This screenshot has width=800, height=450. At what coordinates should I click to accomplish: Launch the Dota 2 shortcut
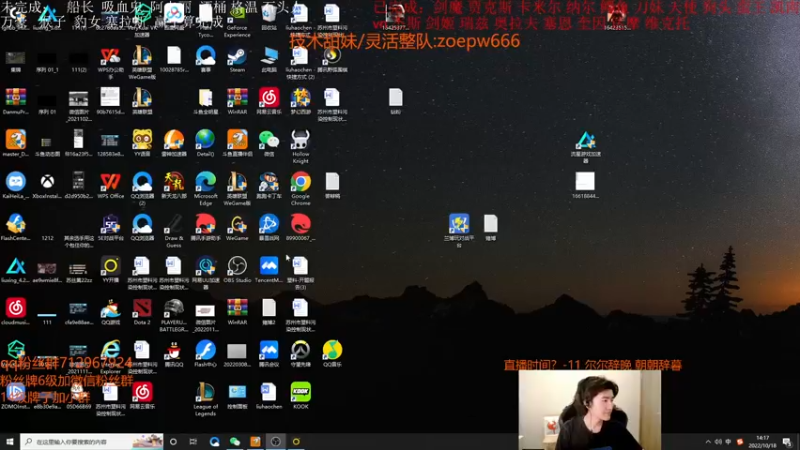point(142,312)
